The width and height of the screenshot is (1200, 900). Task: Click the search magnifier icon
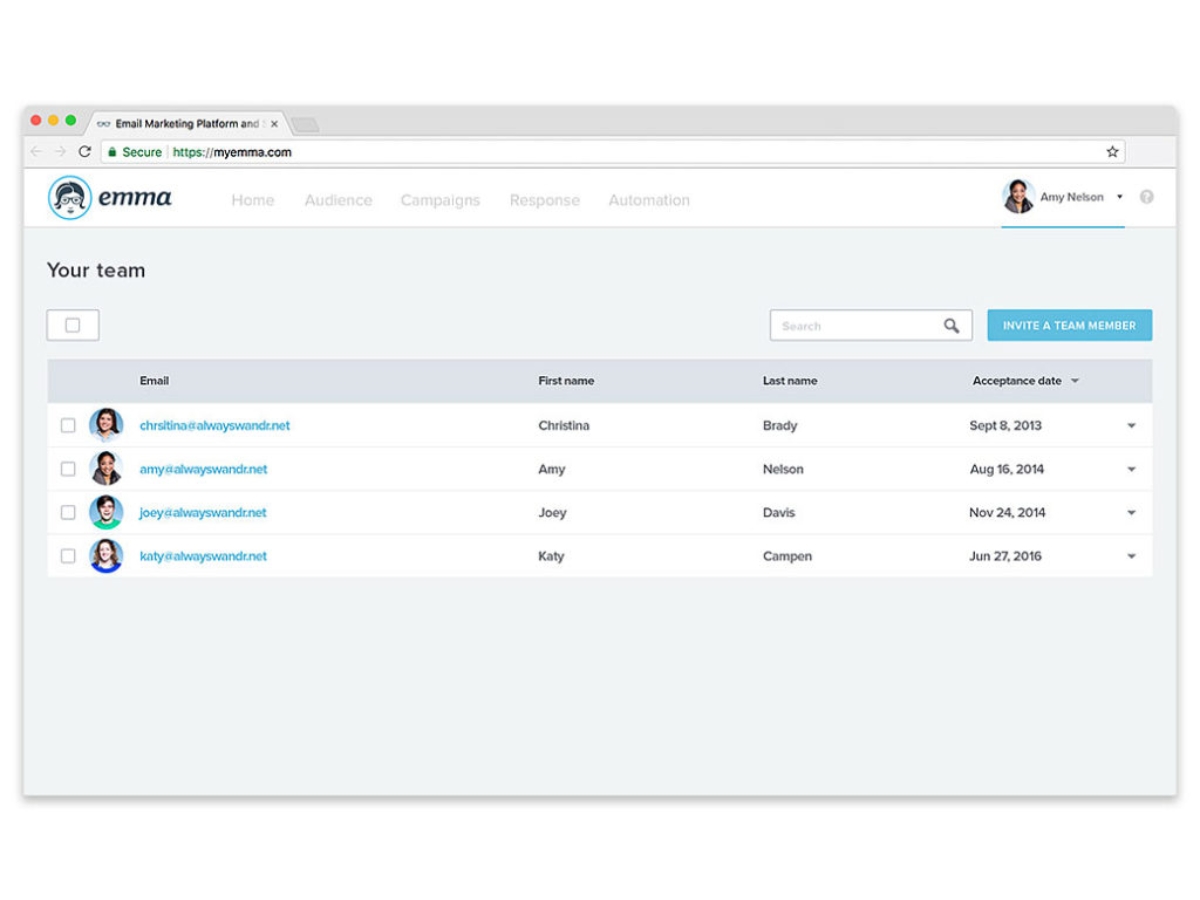[951, 326]
